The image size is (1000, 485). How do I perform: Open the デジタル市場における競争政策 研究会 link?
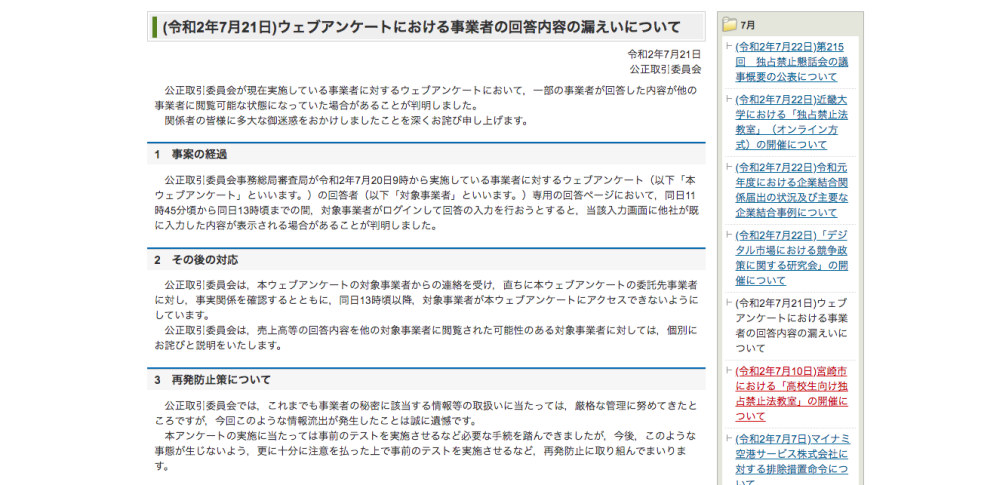pyautogui.click(x=792, y=258)
